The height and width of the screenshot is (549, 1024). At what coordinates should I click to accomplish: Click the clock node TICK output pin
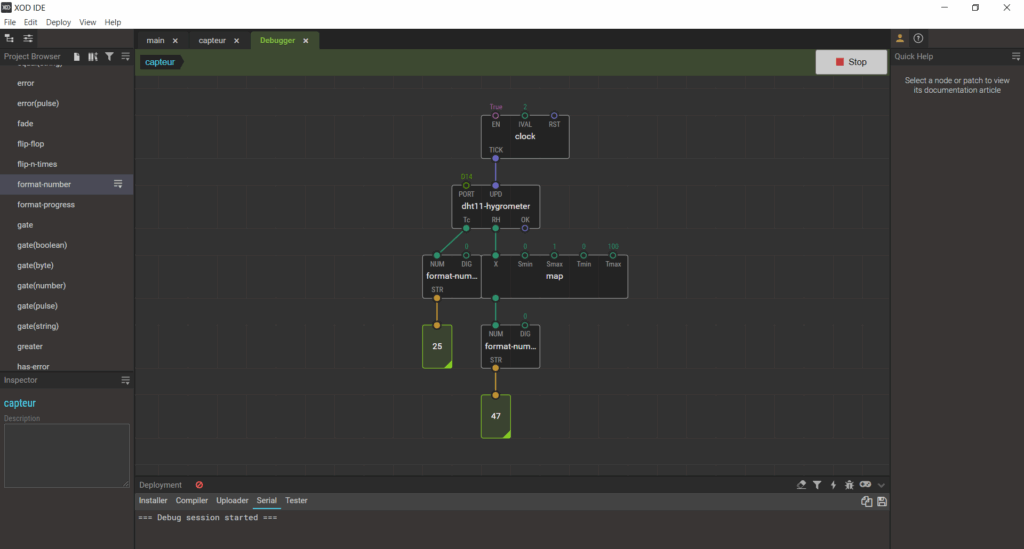pos(496,158)
